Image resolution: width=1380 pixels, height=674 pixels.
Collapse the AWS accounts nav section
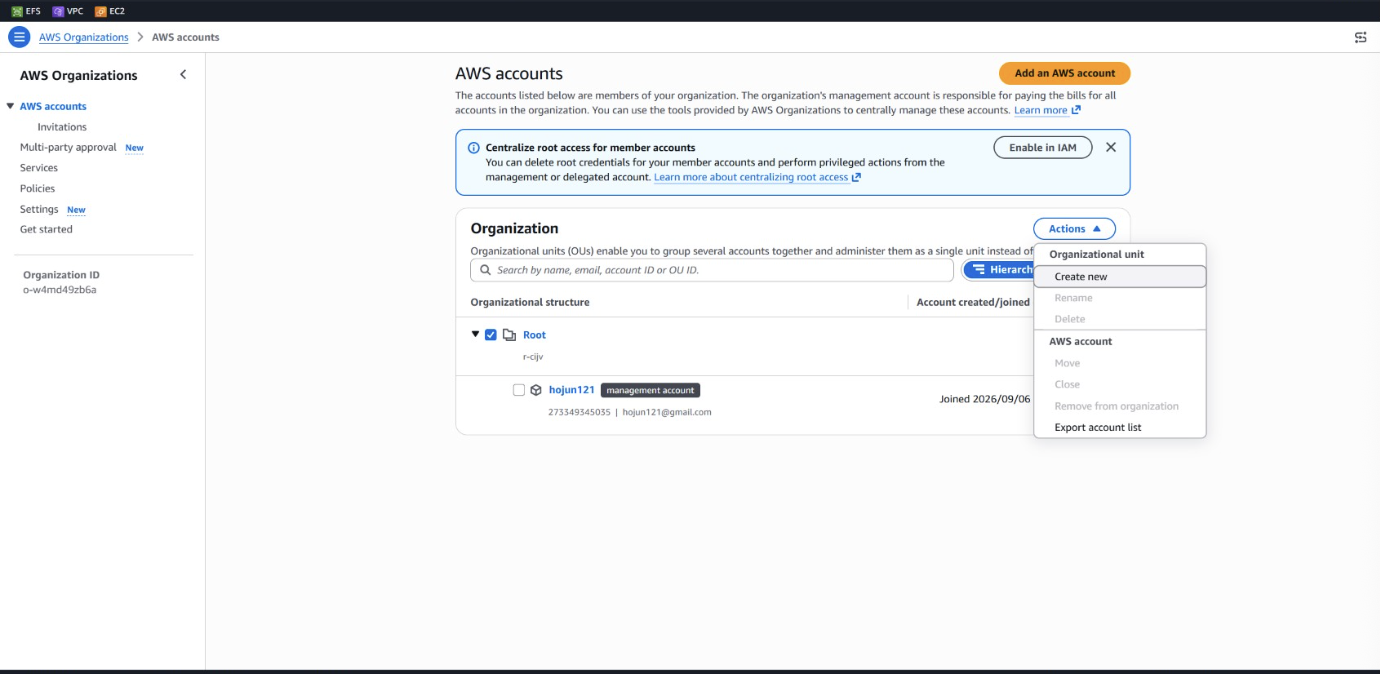click(10, 106)
